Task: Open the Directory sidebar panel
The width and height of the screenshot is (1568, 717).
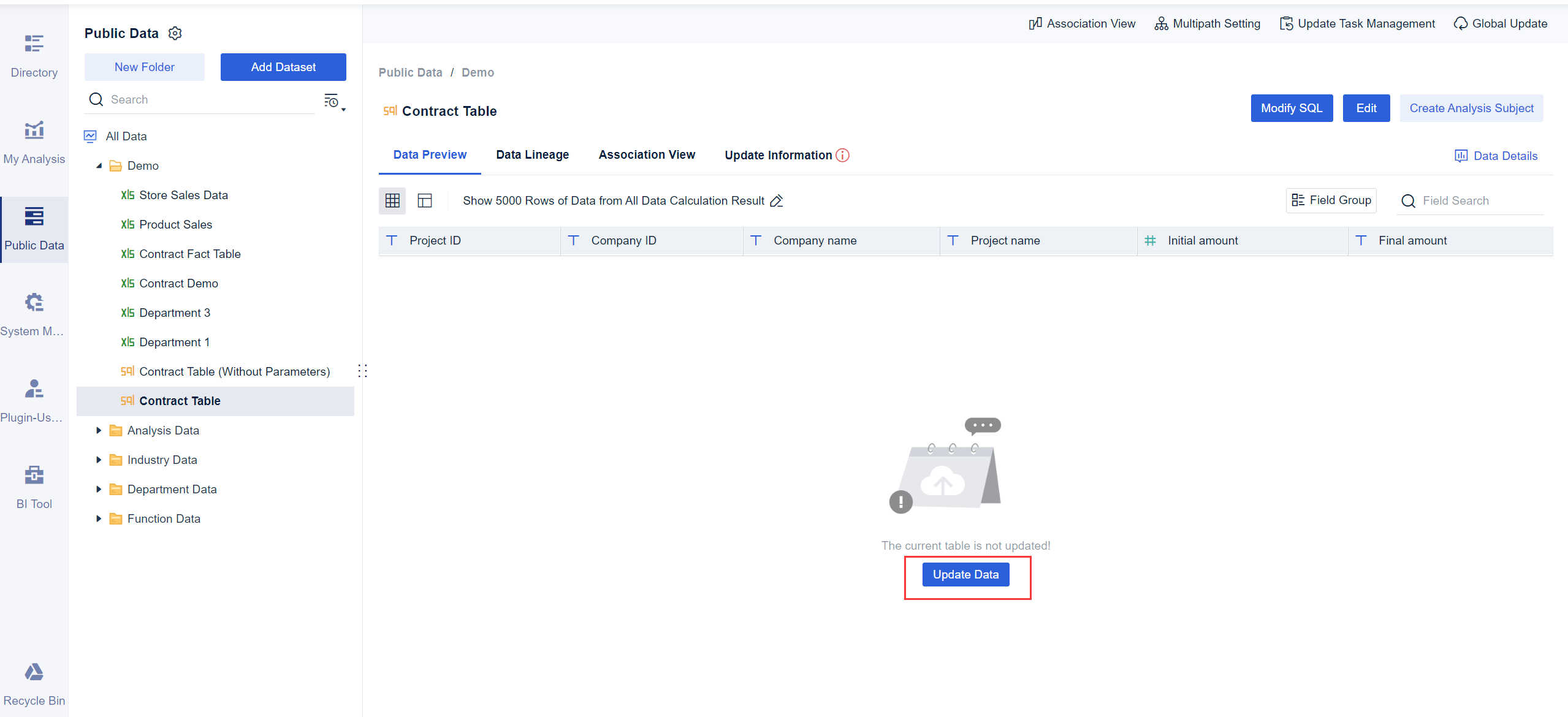Action: click(x=34, y=55)
